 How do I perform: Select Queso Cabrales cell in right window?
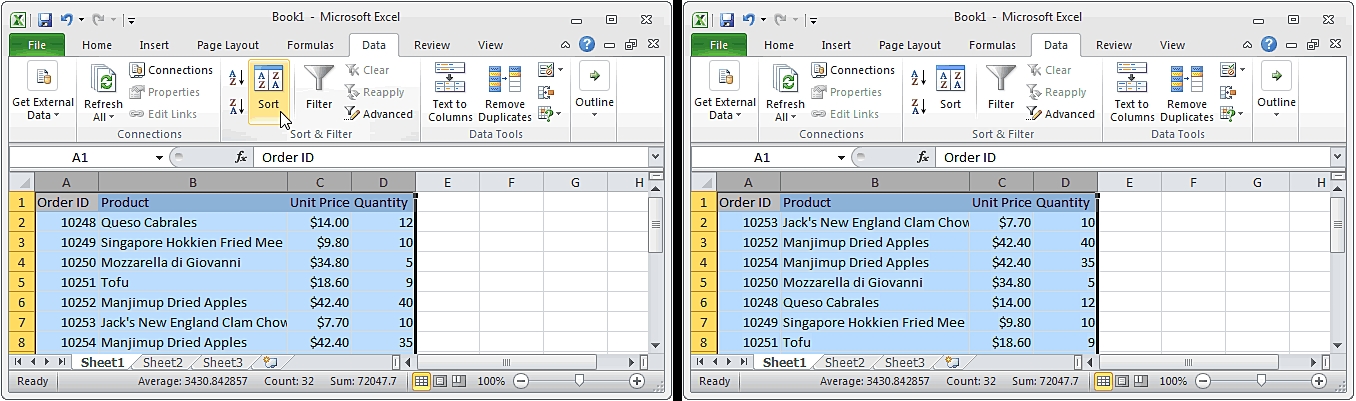pos(874,302)
